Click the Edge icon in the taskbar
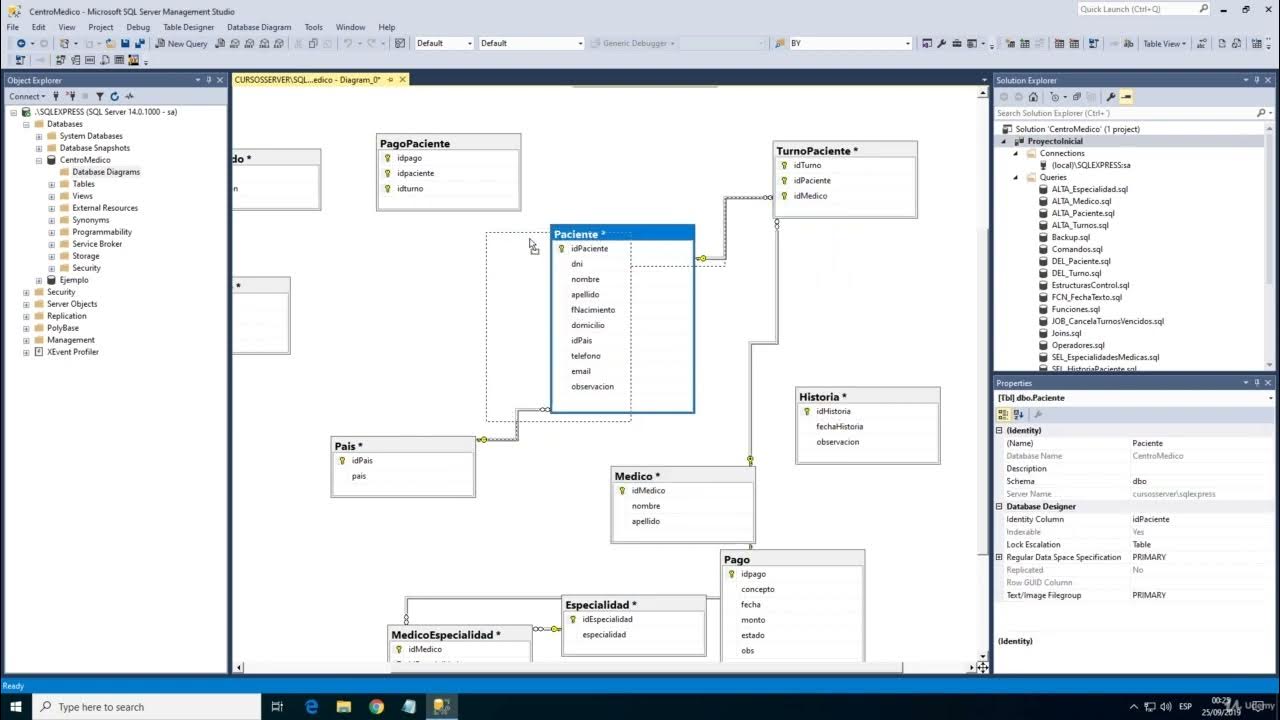Screen dimensions: 1280x720 coord(311,707)
